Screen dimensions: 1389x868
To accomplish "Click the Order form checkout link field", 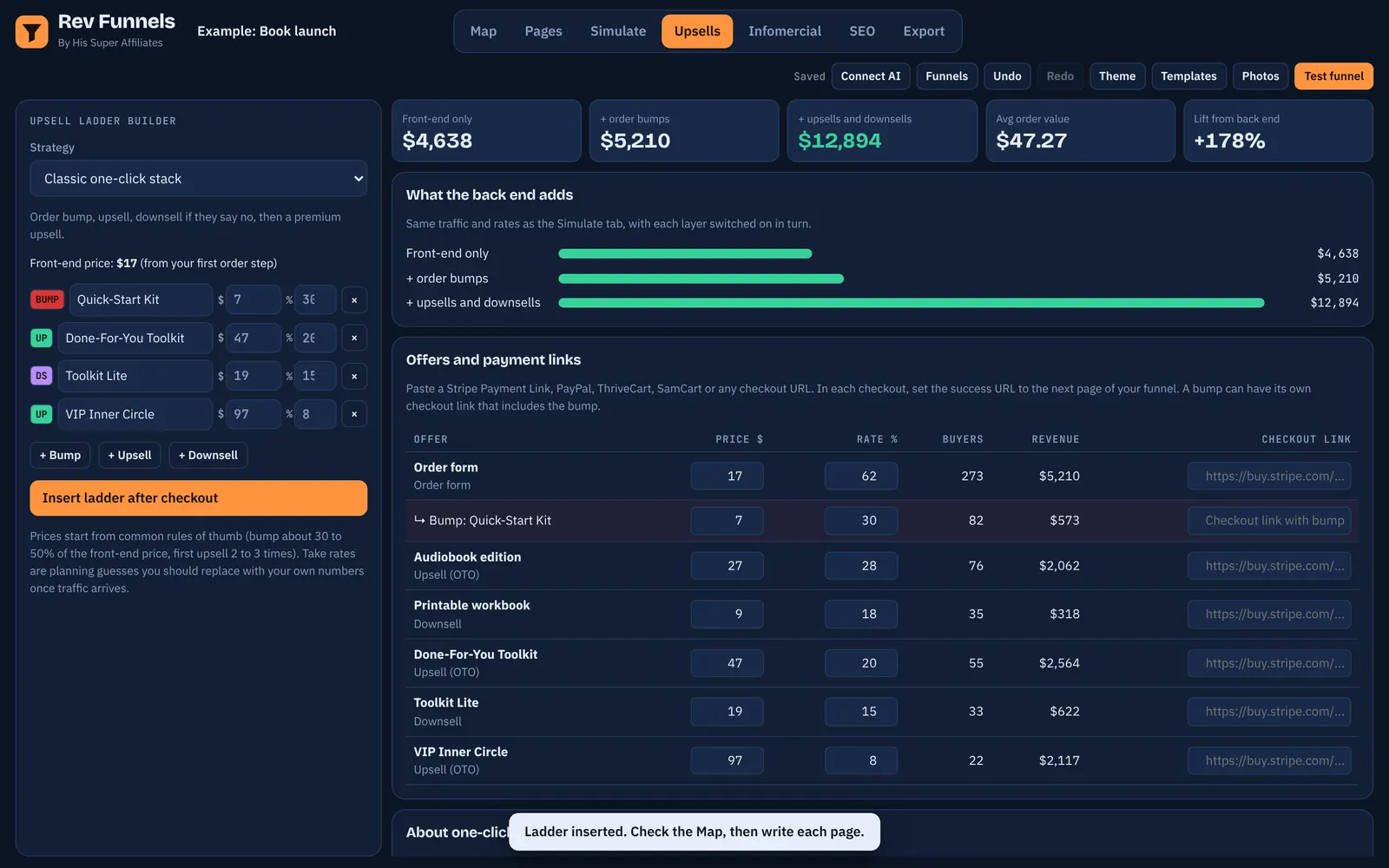I will [1269, 476].
